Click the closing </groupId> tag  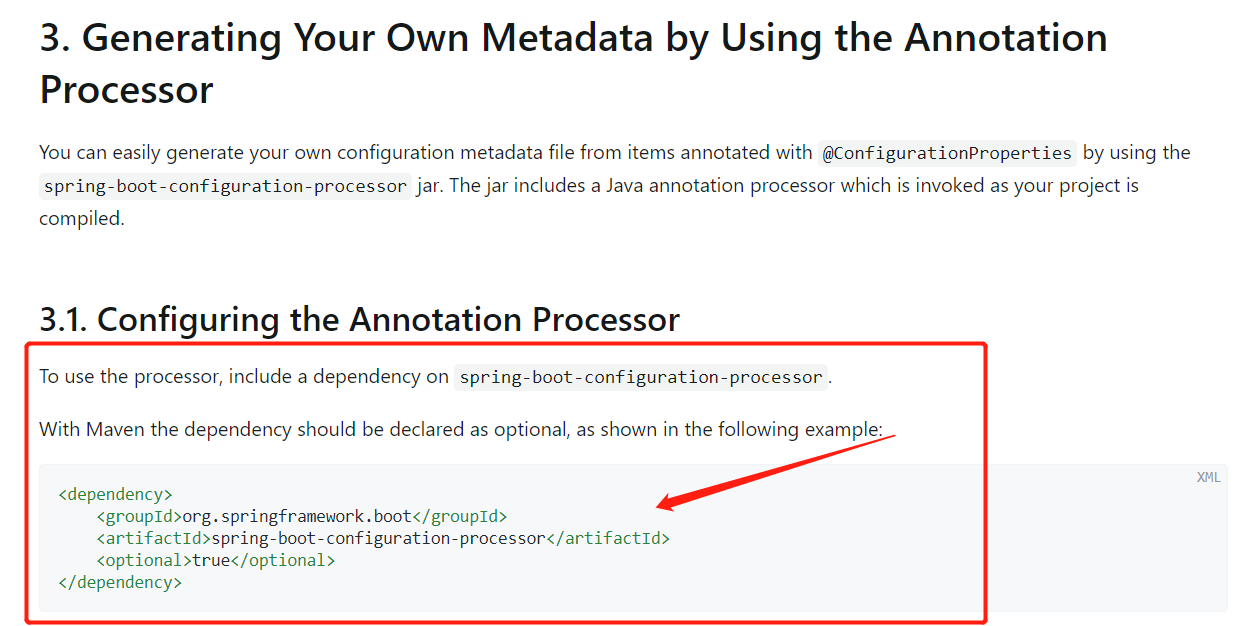pos(460,516)
